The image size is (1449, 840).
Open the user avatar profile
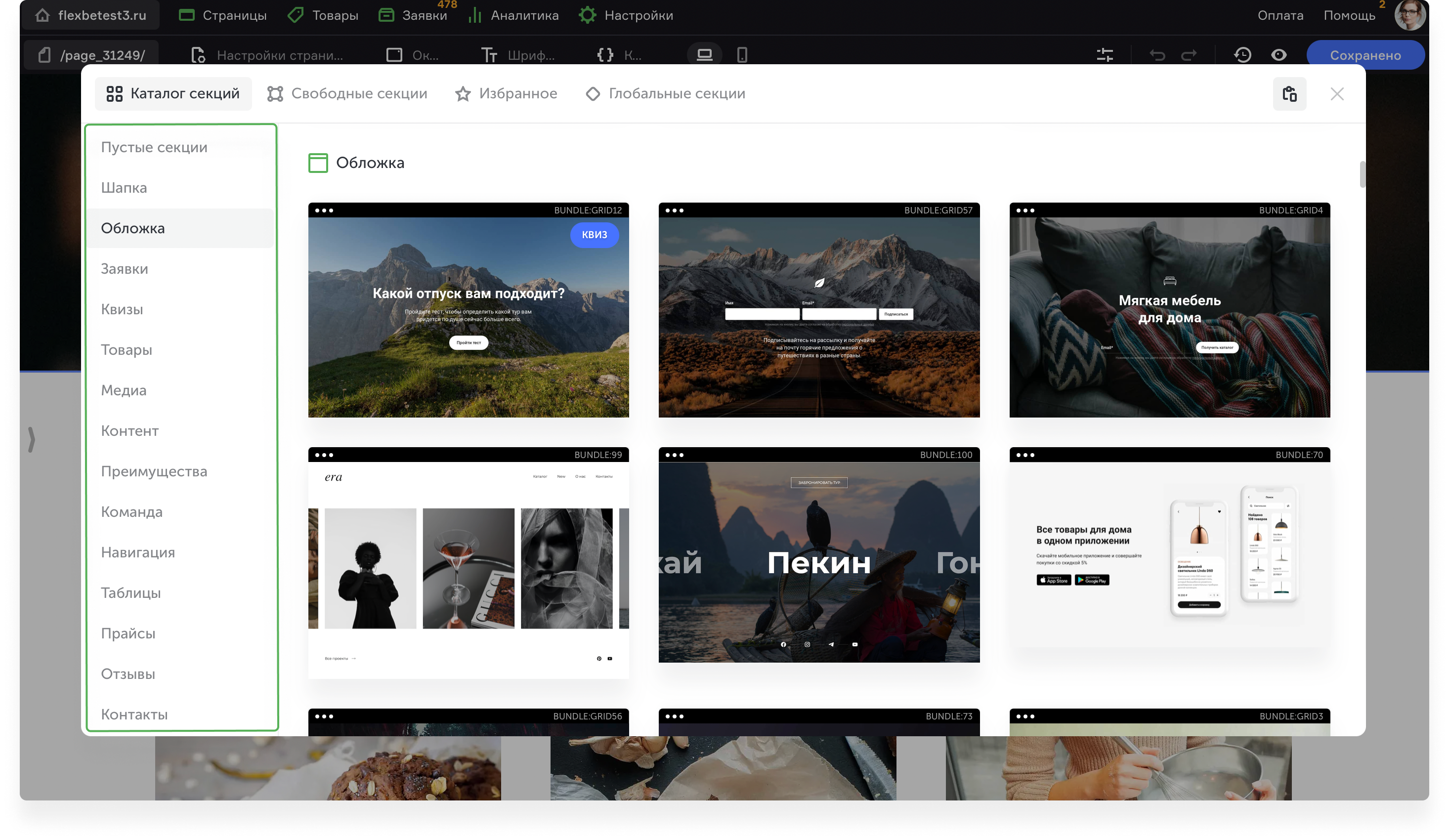coord(1410,15)
